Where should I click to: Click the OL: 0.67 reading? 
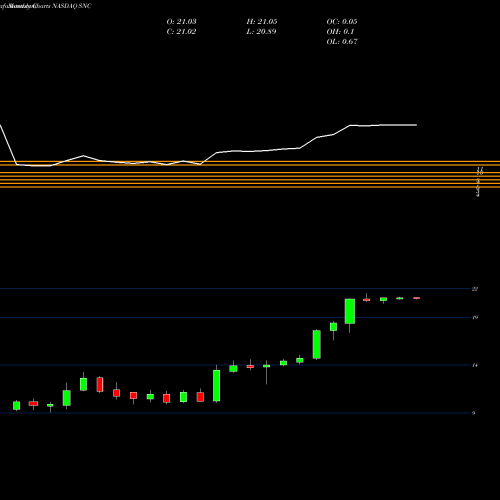point(342,42)
